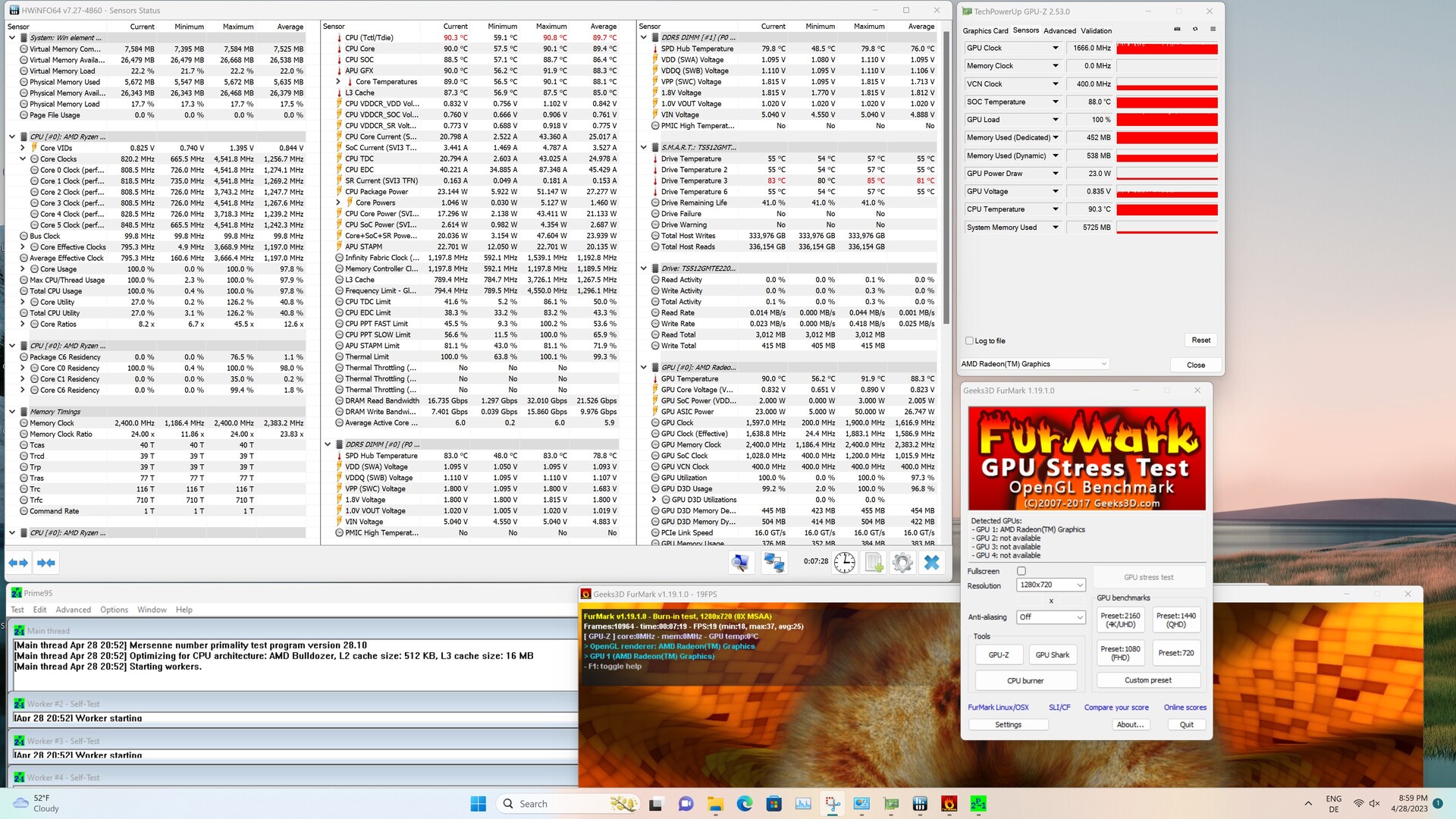1456x819 pixels.
Task: Expand Core Temperatures node in HWiNFO
Action: pyautogui.click(x=338, y=82)
